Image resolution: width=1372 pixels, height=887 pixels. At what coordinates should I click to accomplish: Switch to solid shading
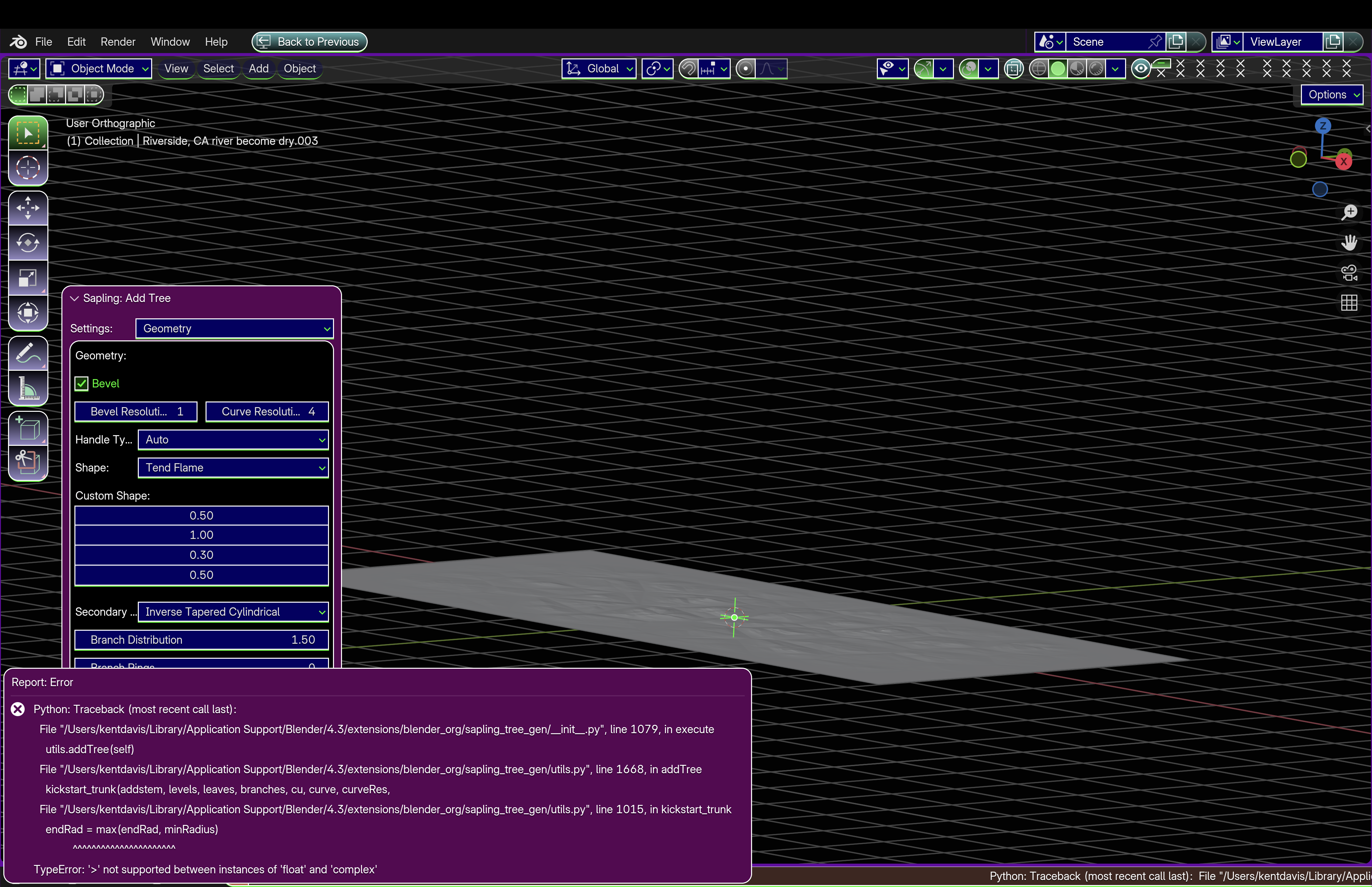1058,68
